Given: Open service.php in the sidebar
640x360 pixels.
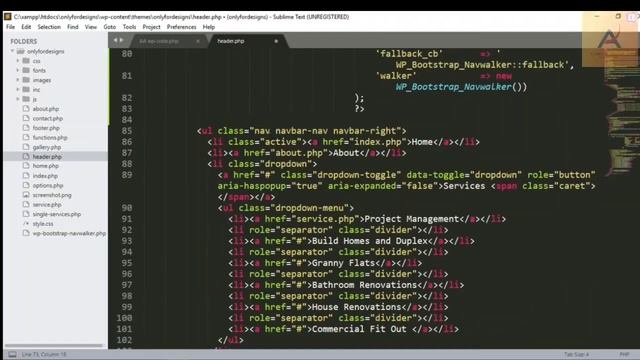Looking at the screenshot, I should click(47, 204).
